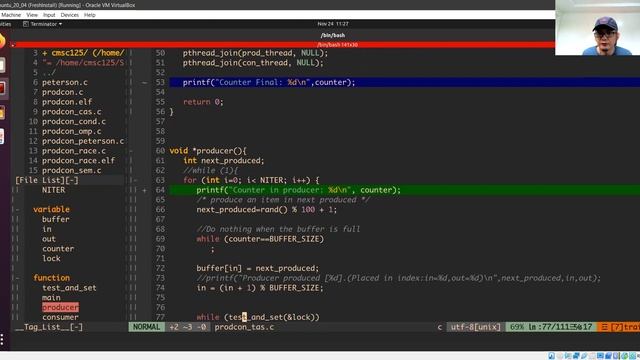
Task: Jump to the consumer function tag
Action: click(60, 317)
